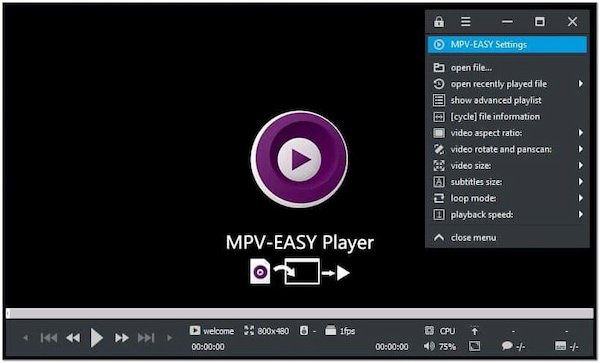Image resolution: width=600 pixels, height=363 pixels.
Task: Click the remaining time 00:00:00 on right
Action: point(392,347)
